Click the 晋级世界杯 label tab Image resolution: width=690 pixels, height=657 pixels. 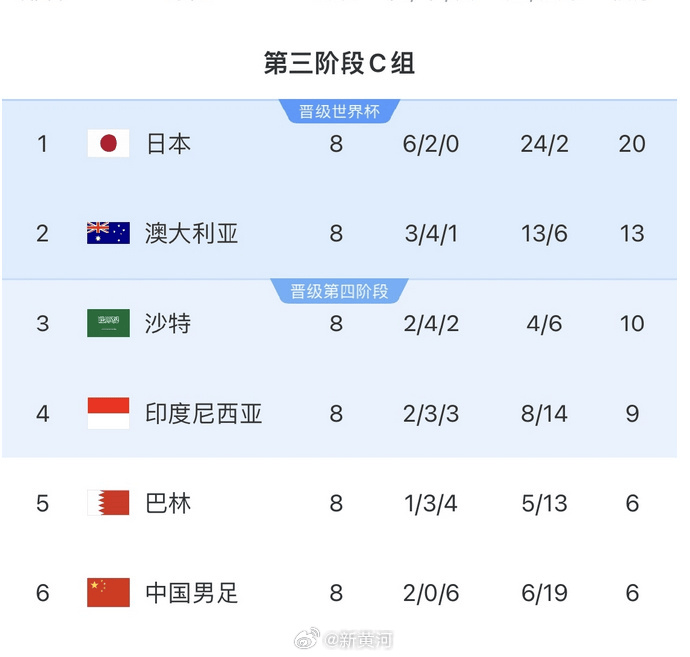point(340,111)
